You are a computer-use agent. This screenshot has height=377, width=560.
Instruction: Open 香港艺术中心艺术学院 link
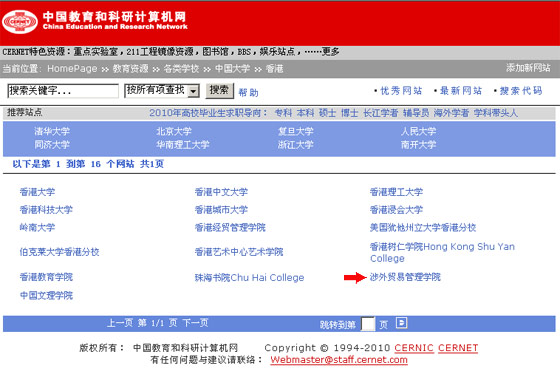(x=239, y=252)
